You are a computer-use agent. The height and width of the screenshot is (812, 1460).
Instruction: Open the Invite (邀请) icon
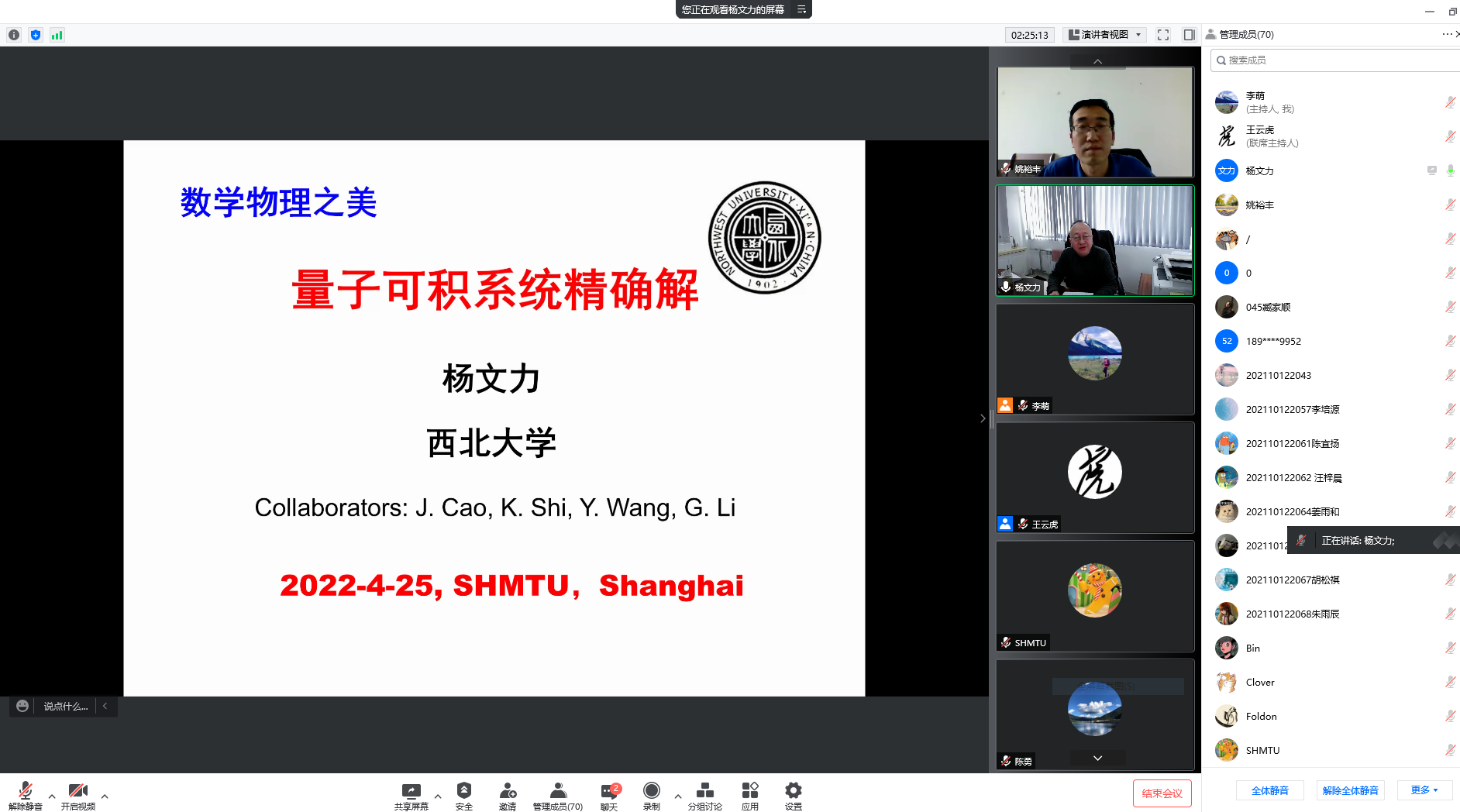pyautogui.click(x=508, y=791)
